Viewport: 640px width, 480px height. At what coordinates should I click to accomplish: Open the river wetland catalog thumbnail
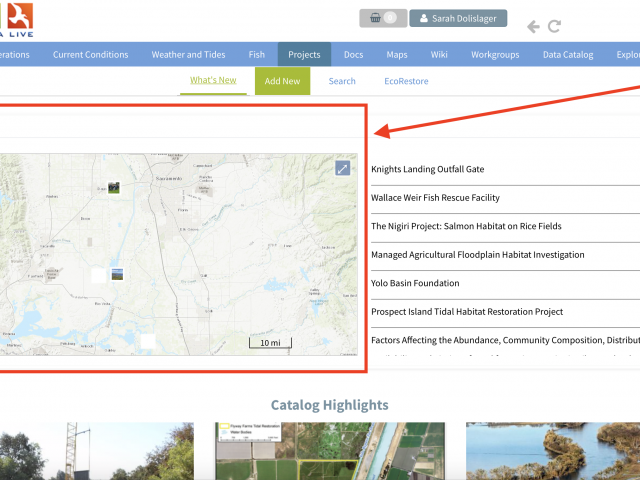553,451
